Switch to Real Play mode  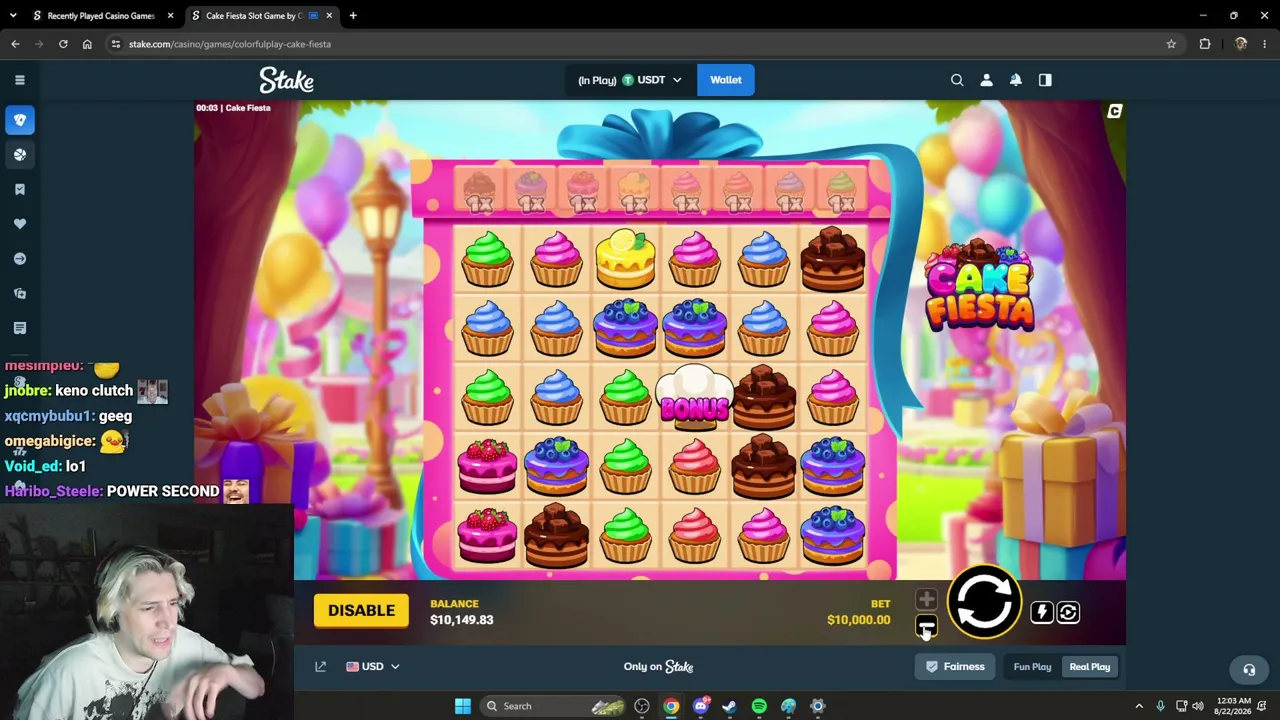click(1090, 667)
